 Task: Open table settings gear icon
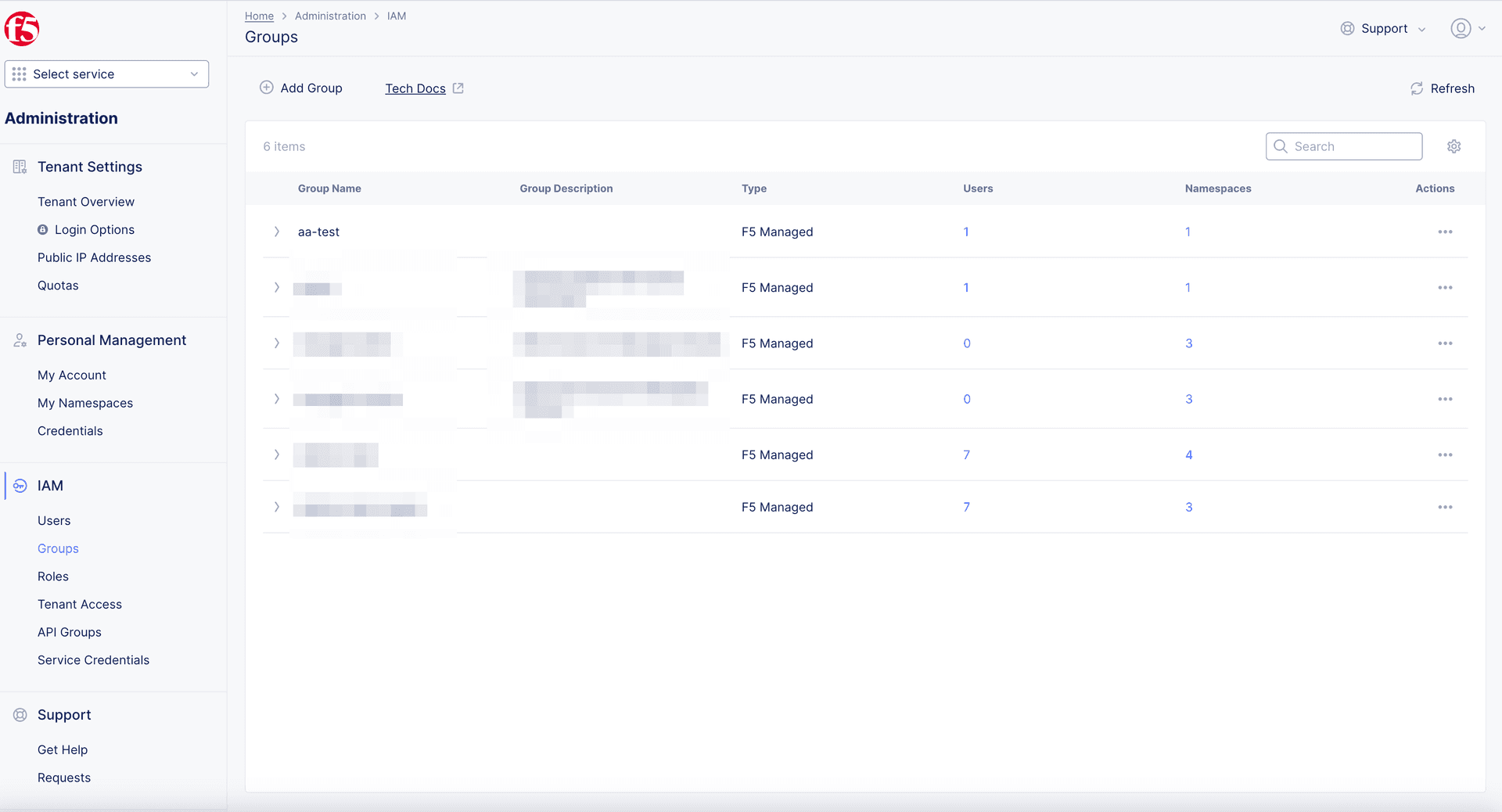click(x=1454, y=146)
